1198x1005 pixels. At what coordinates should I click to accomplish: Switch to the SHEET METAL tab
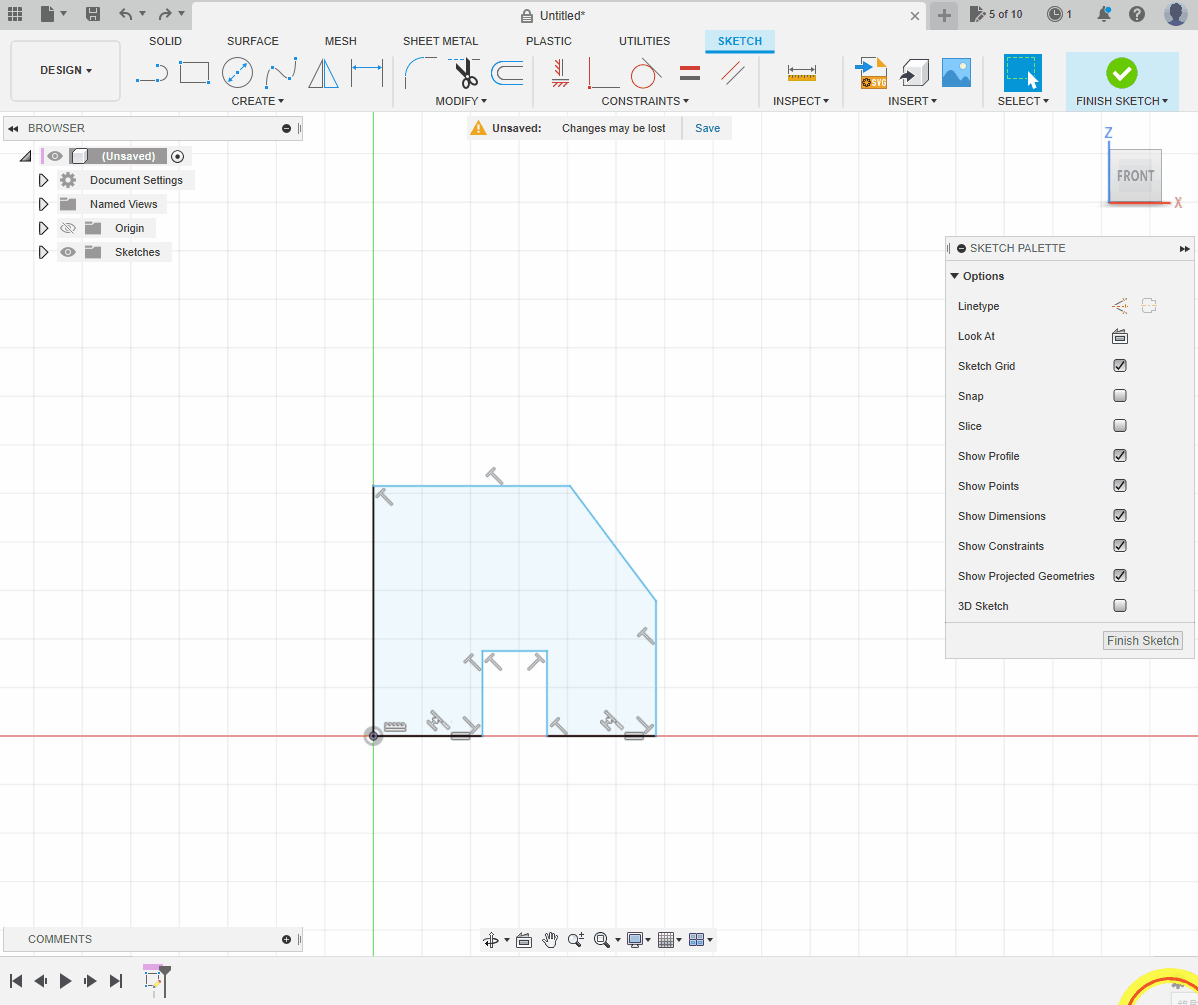tap(440, 41)
